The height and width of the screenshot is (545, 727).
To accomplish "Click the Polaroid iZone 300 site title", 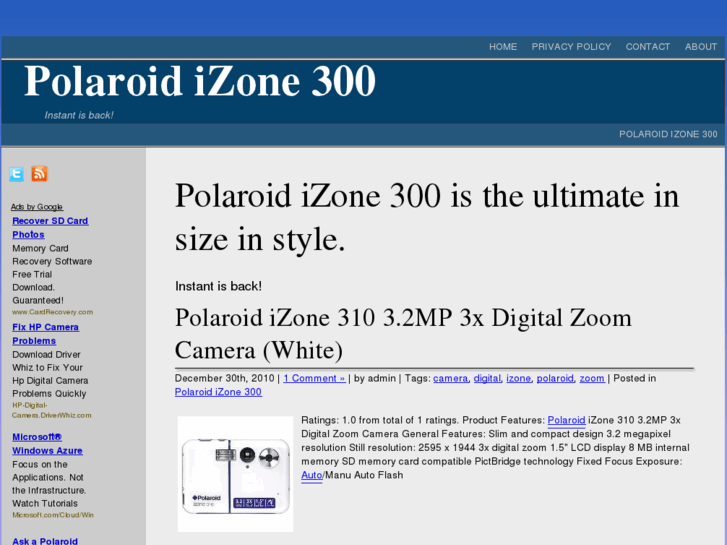I will (x=199, y=81).
